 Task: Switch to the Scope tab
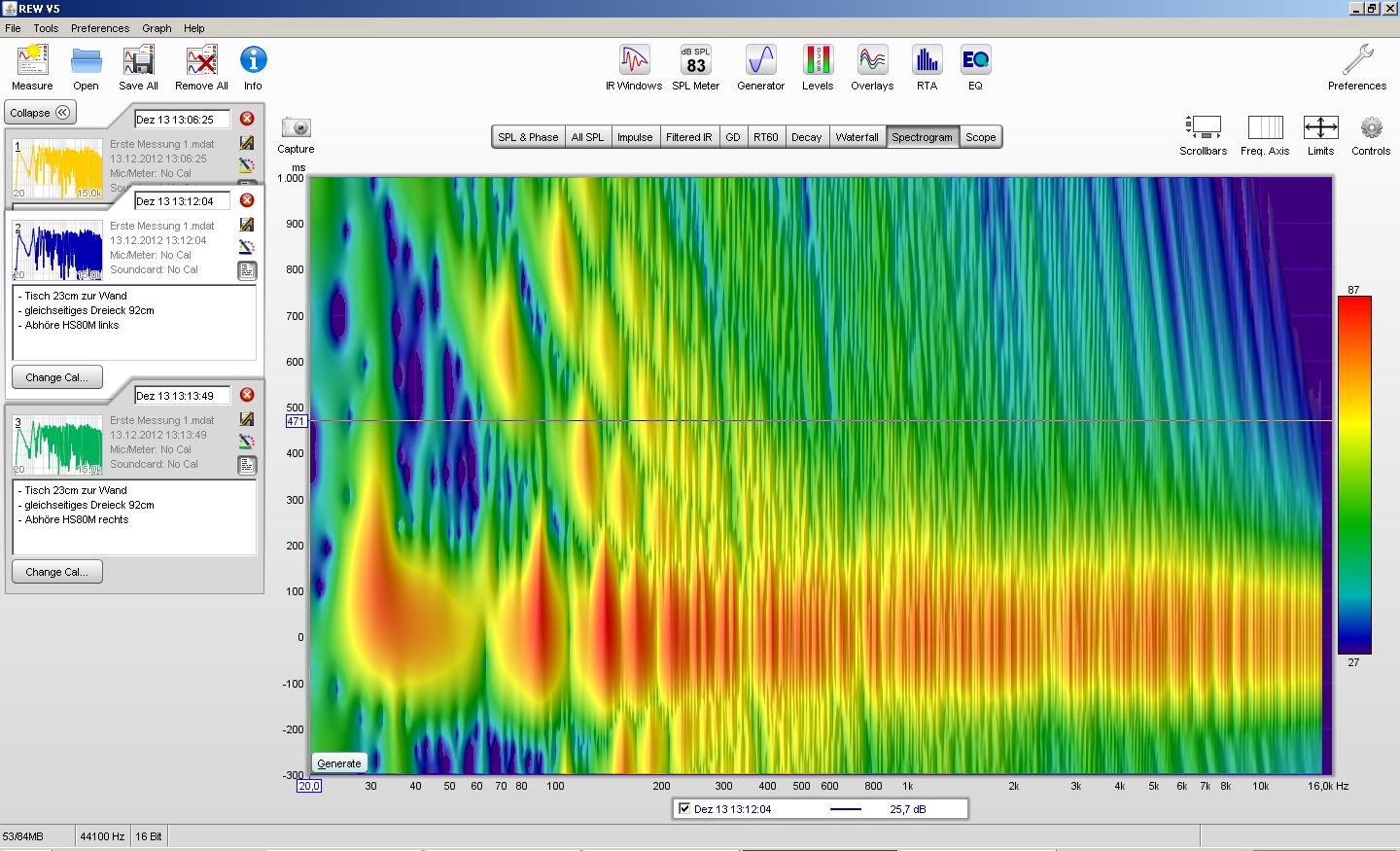(980, 137)
